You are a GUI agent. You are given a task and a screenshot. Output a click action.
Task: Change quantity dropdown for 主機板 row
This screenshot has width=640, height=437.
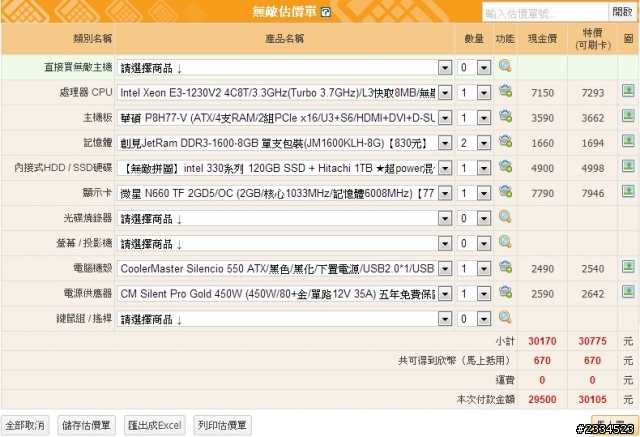pyautogui.click(x=474, y=118)
